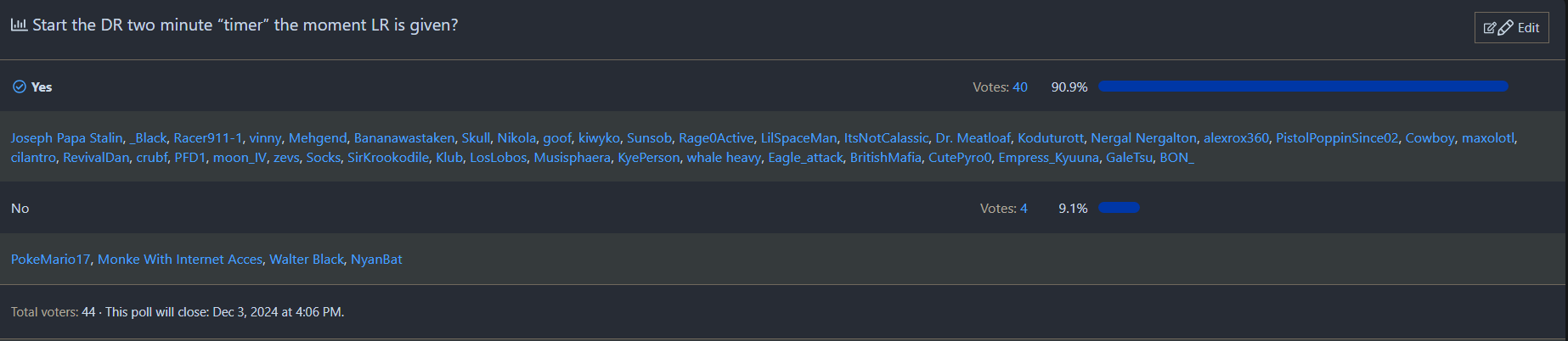Select the Yes poll option
This screenshot has width=1568, height=341.
[x=42, y=87]
